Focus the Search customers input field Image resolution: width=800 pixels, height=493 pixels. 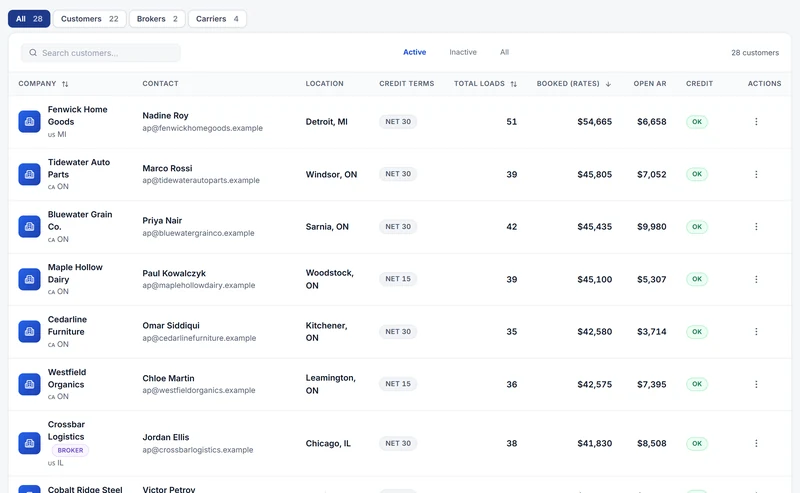101,53
